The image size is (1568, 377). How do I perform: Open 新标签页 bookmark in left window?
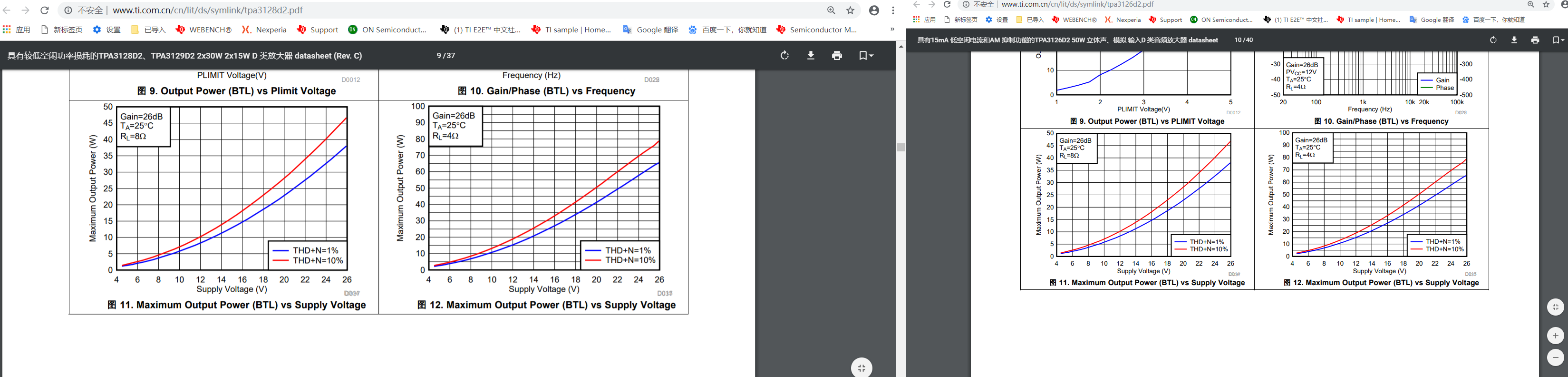click(61, 29)
